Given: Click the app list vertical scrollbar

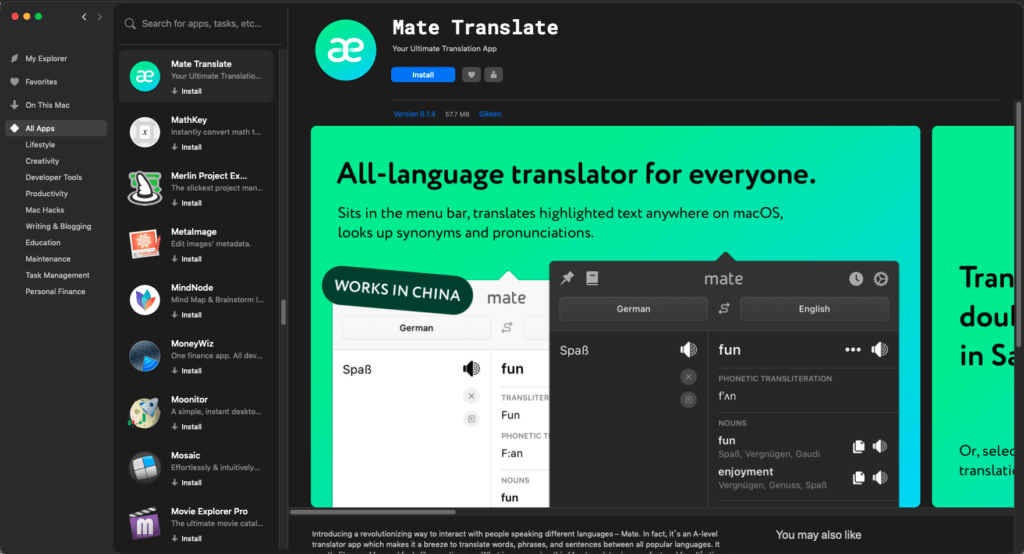Looking at the screenshot, I should point(283,312).
